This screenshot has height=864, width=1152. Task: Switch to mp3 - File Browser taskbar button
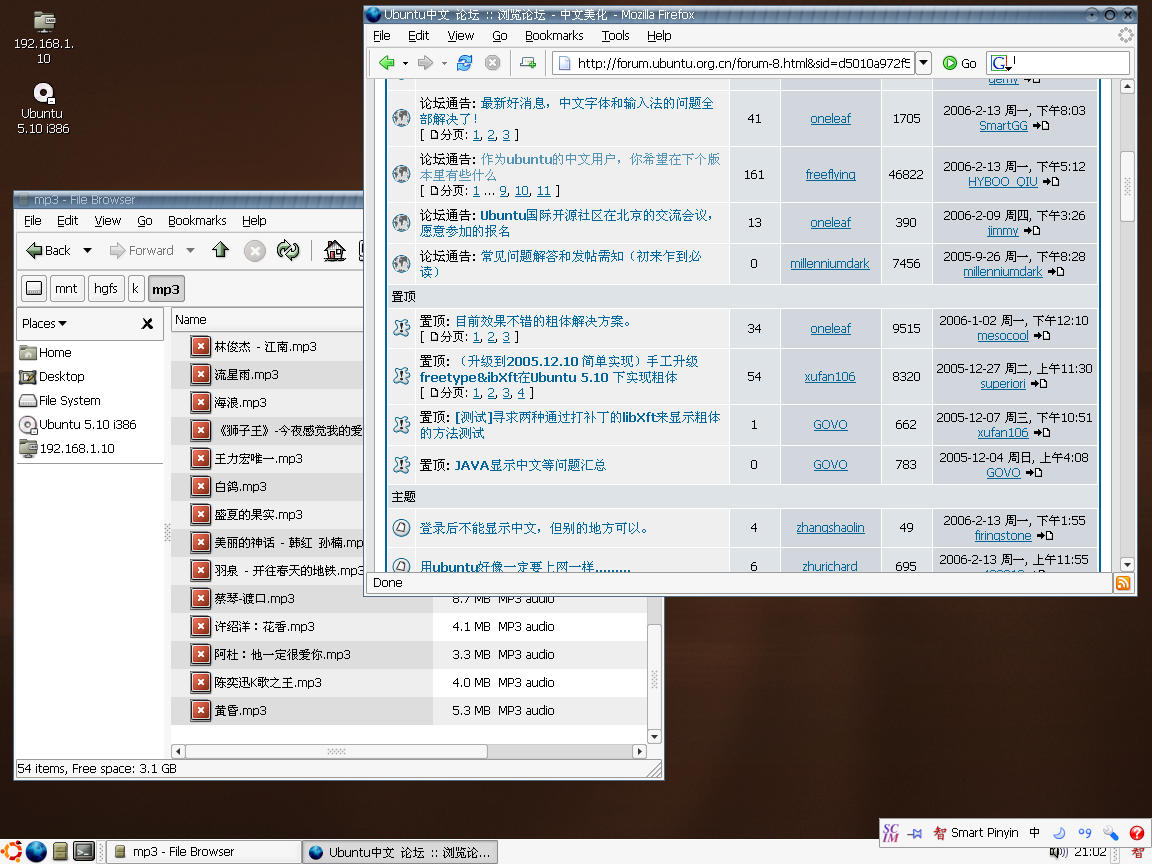(204, 852)
